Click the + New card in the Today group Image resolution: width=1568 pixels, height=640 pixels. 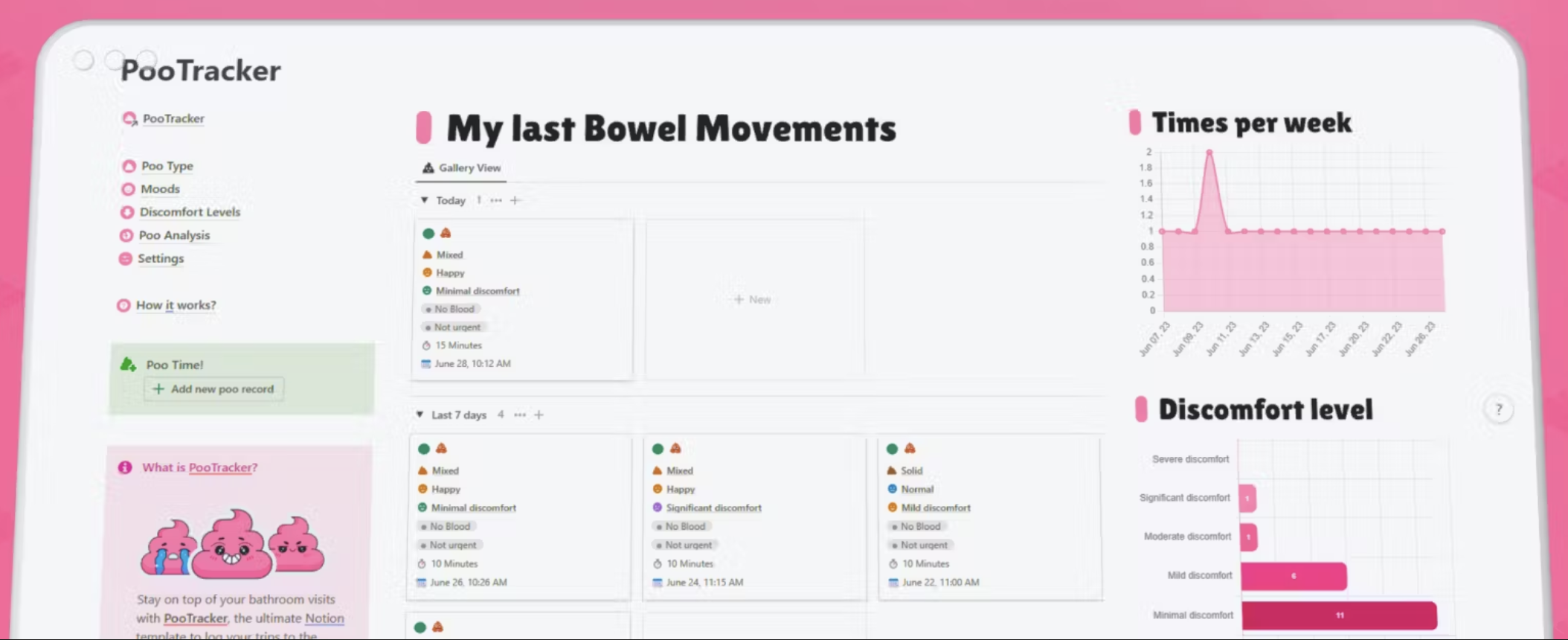click(x=754, y=299)
